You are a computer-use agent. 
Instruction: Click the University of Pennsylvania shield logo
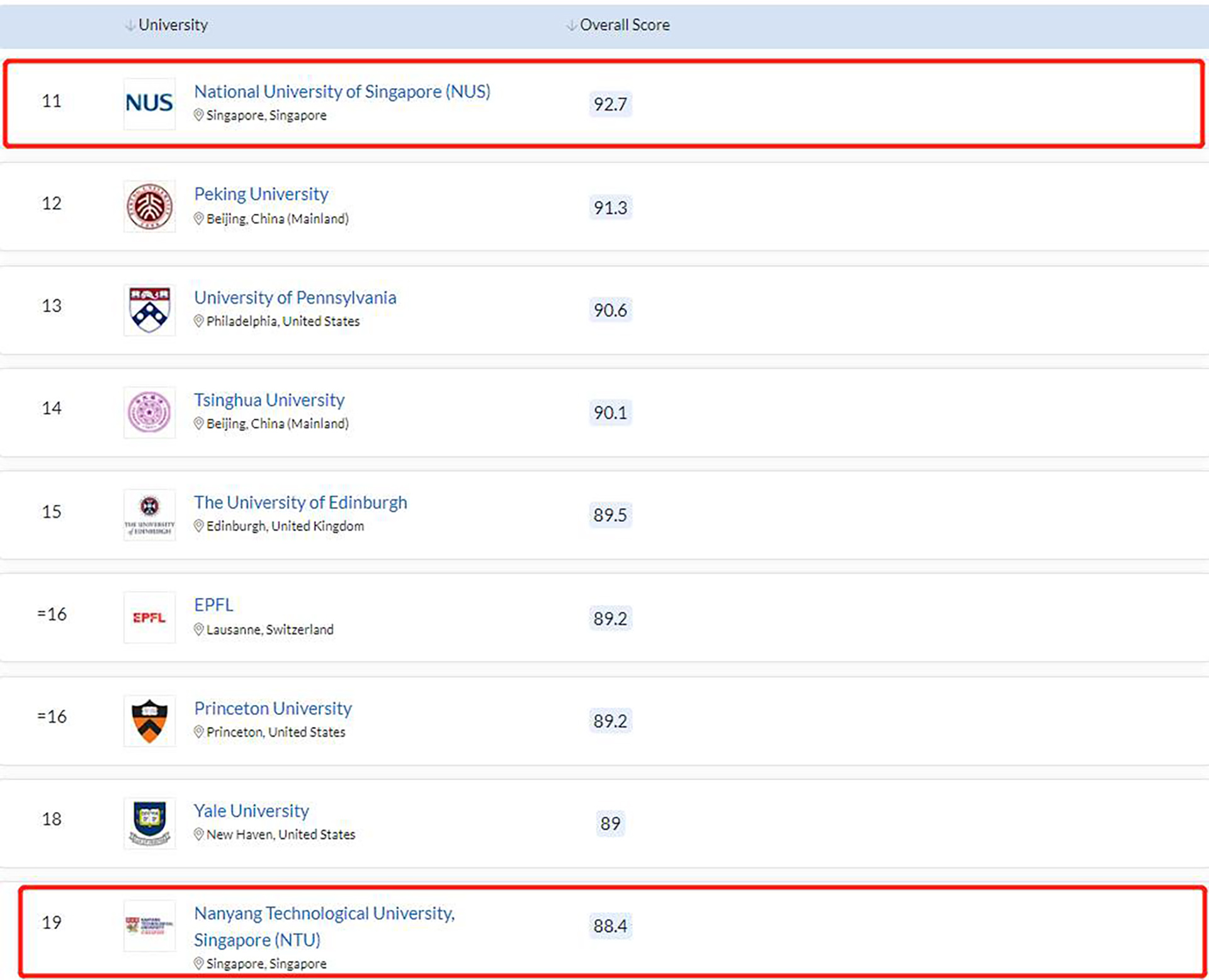point(149,310)
